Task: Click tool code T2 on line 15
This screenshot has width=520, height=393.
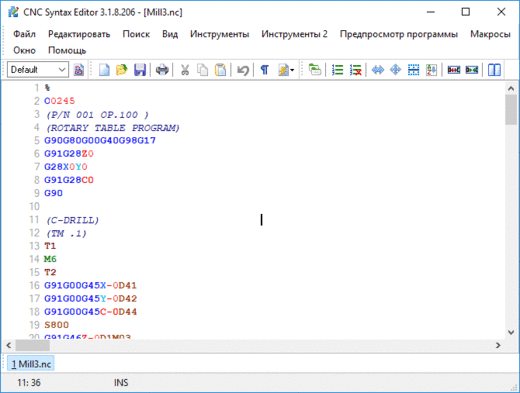Action: [x=50, y=272]
